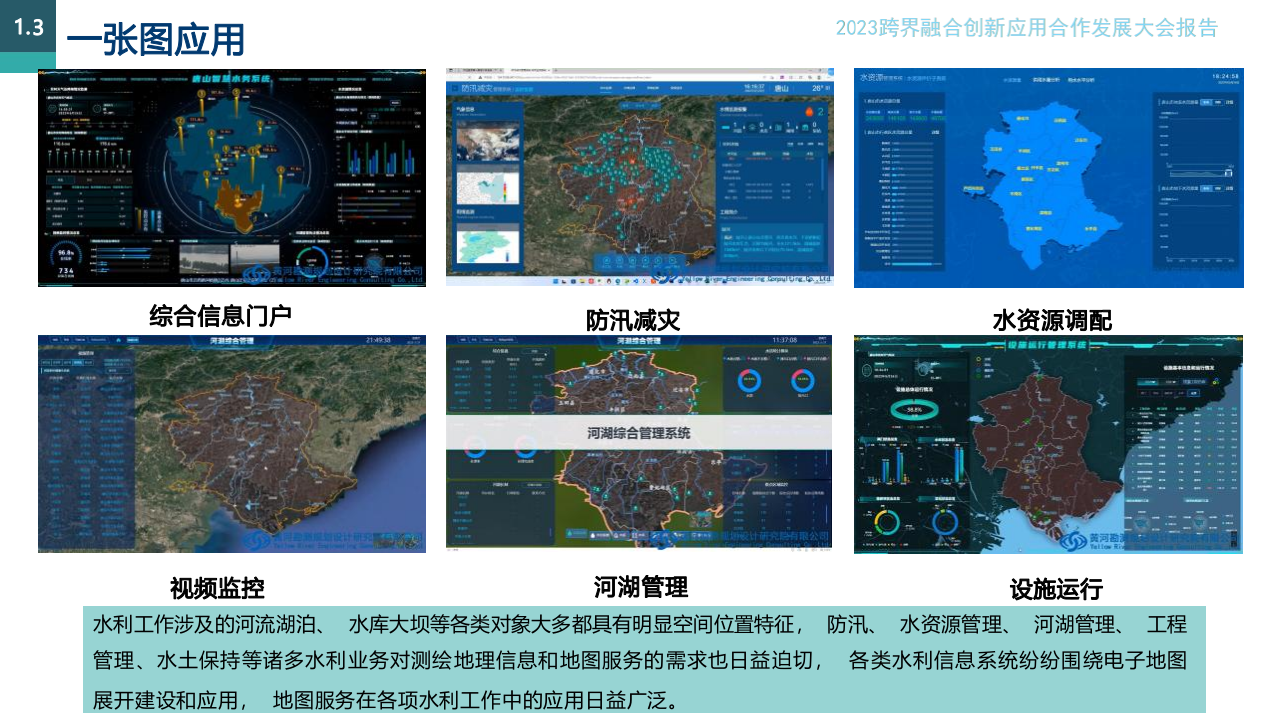Open the pill-shaped dropdown in 河湖管理 综合信息 panel
Image resolution: width=1280 pixels, height=720 pixels.
534,352
